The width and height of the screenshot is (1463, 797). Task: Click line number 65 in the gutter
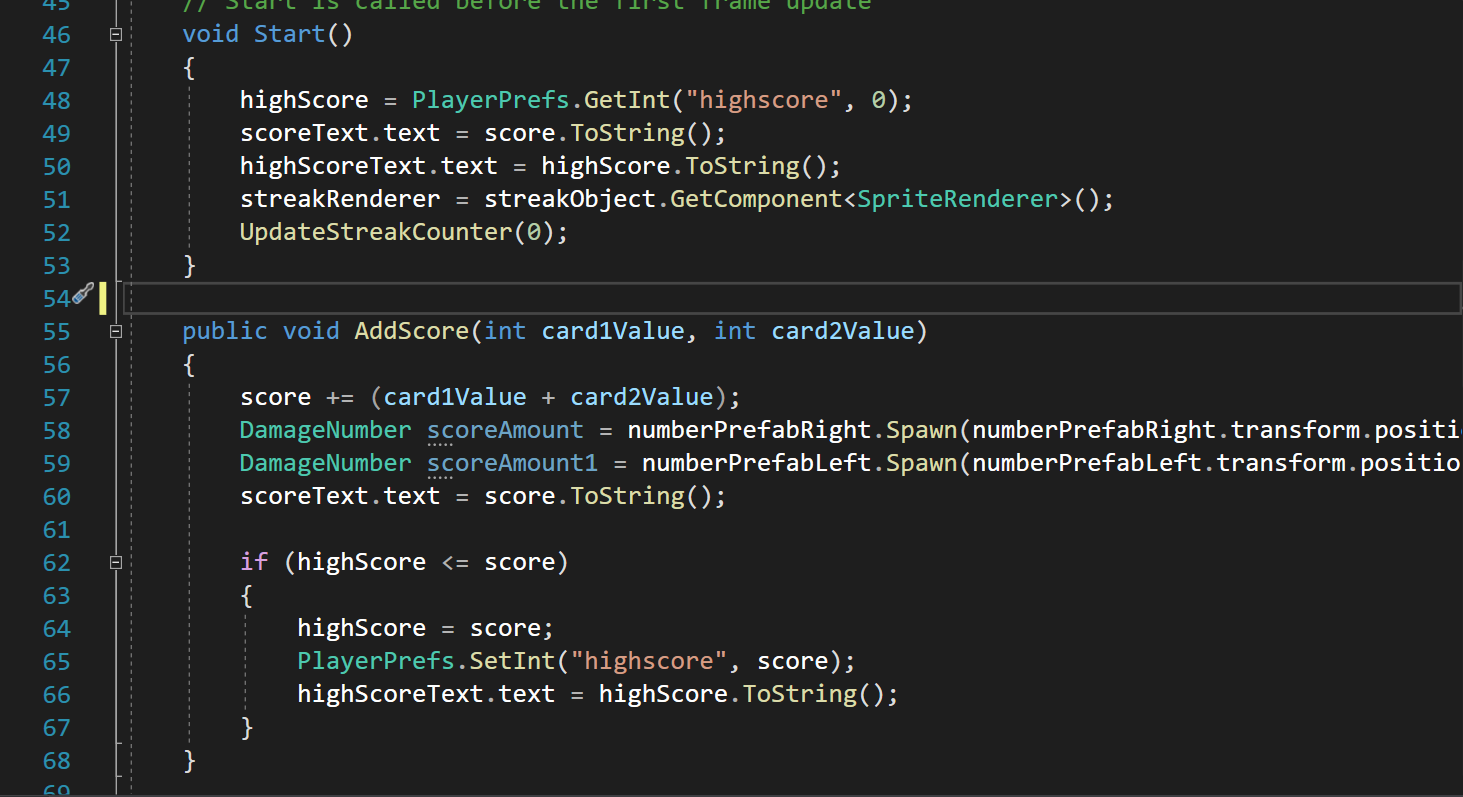pyautogui.click(x=57, y=661)
